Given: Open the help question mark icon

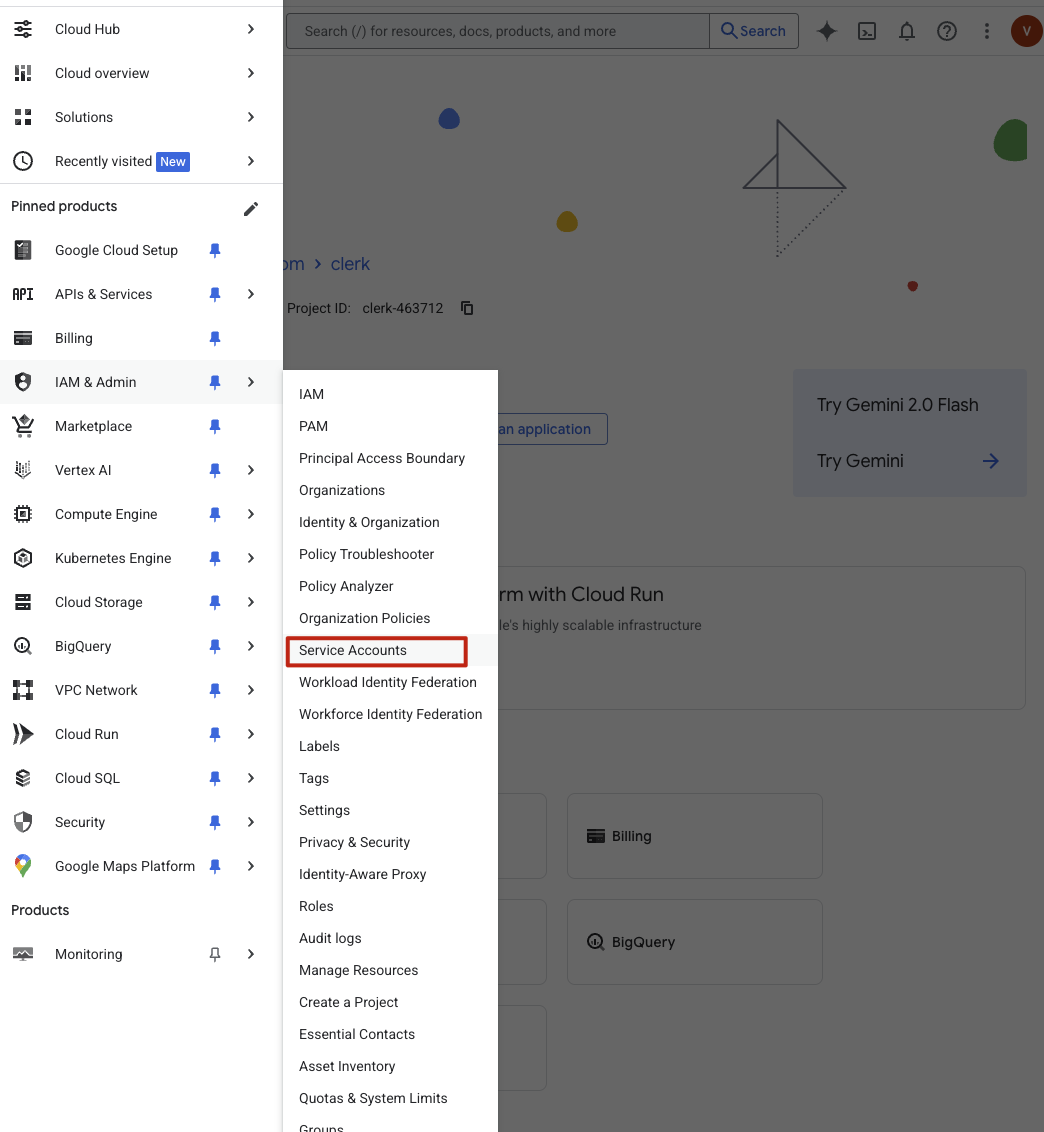Looking at the screenshot, I should [947, 31].
